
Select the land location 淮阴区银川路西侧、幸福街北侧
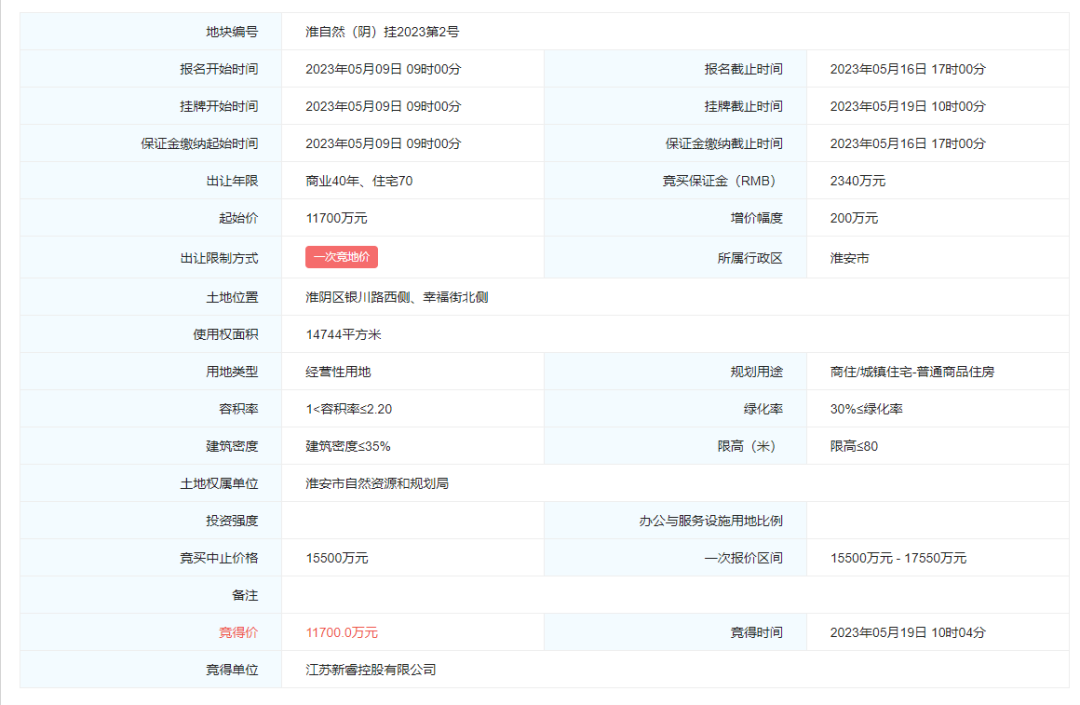(396, 297)
